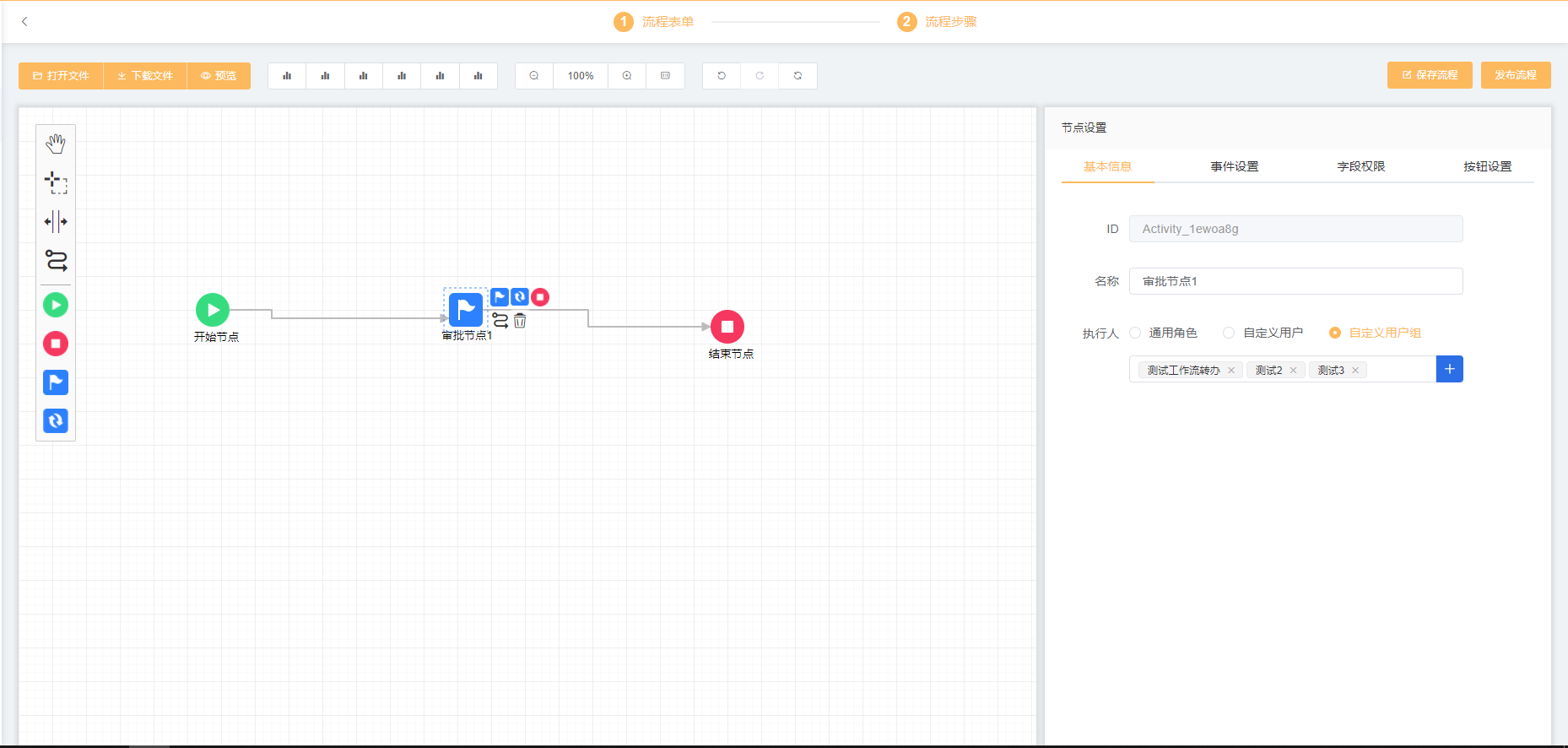Go back with the left chevron

(24, 21)
